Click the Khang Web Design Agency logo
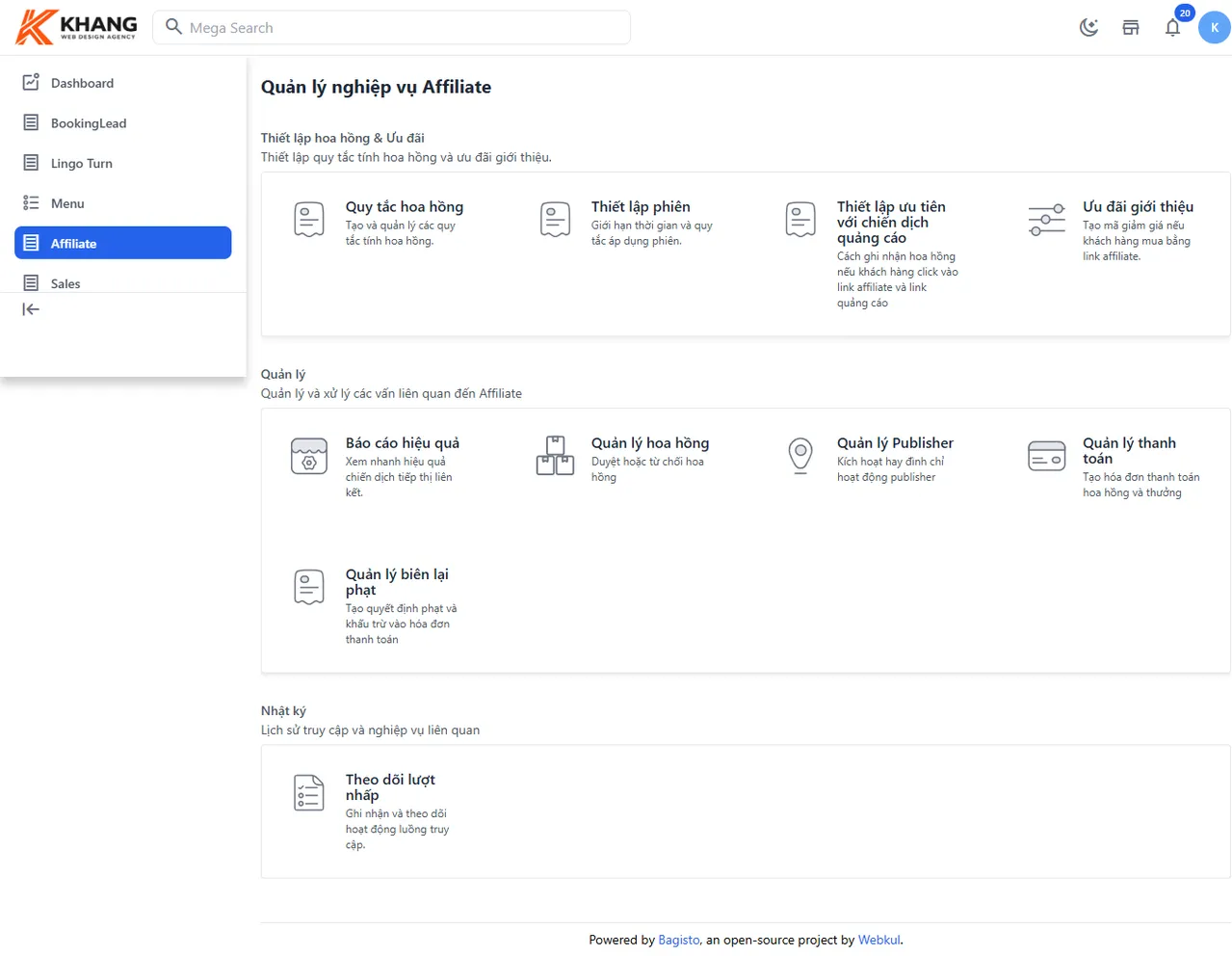1232x956 pixels. 77,27
